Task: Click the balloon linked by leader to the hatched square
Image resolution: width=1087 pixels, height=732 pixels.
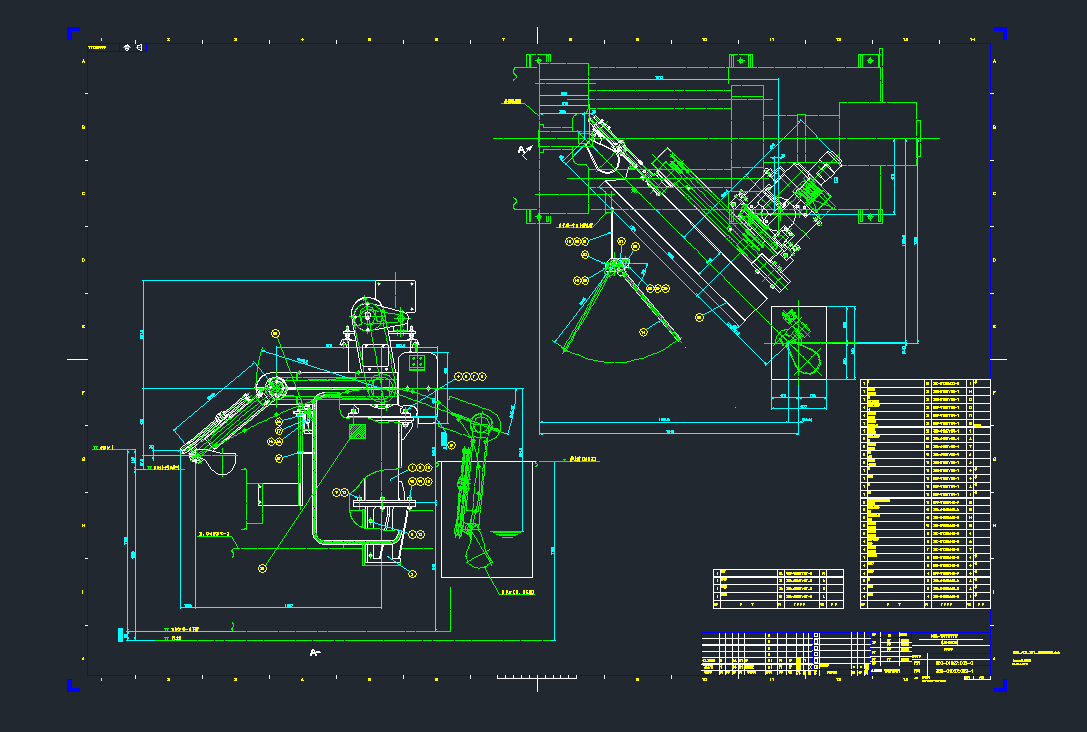Action: coord(263,568)
